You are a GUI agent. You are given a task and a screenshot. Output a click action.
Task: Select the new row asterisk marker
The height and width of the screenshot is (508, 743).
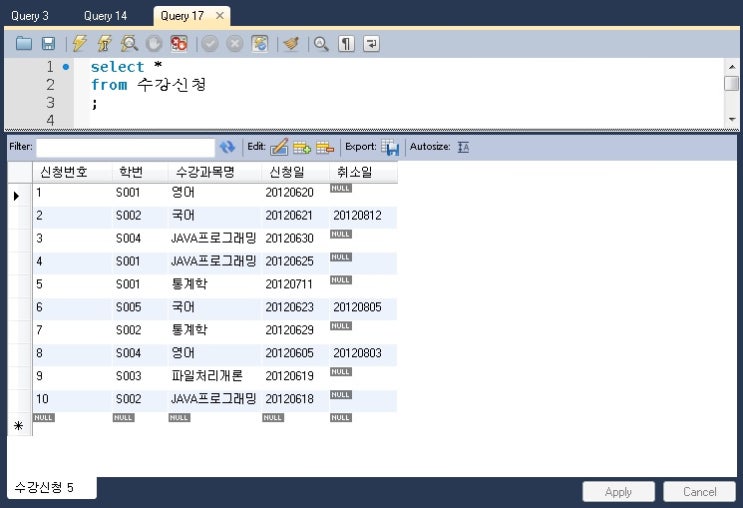19,425
